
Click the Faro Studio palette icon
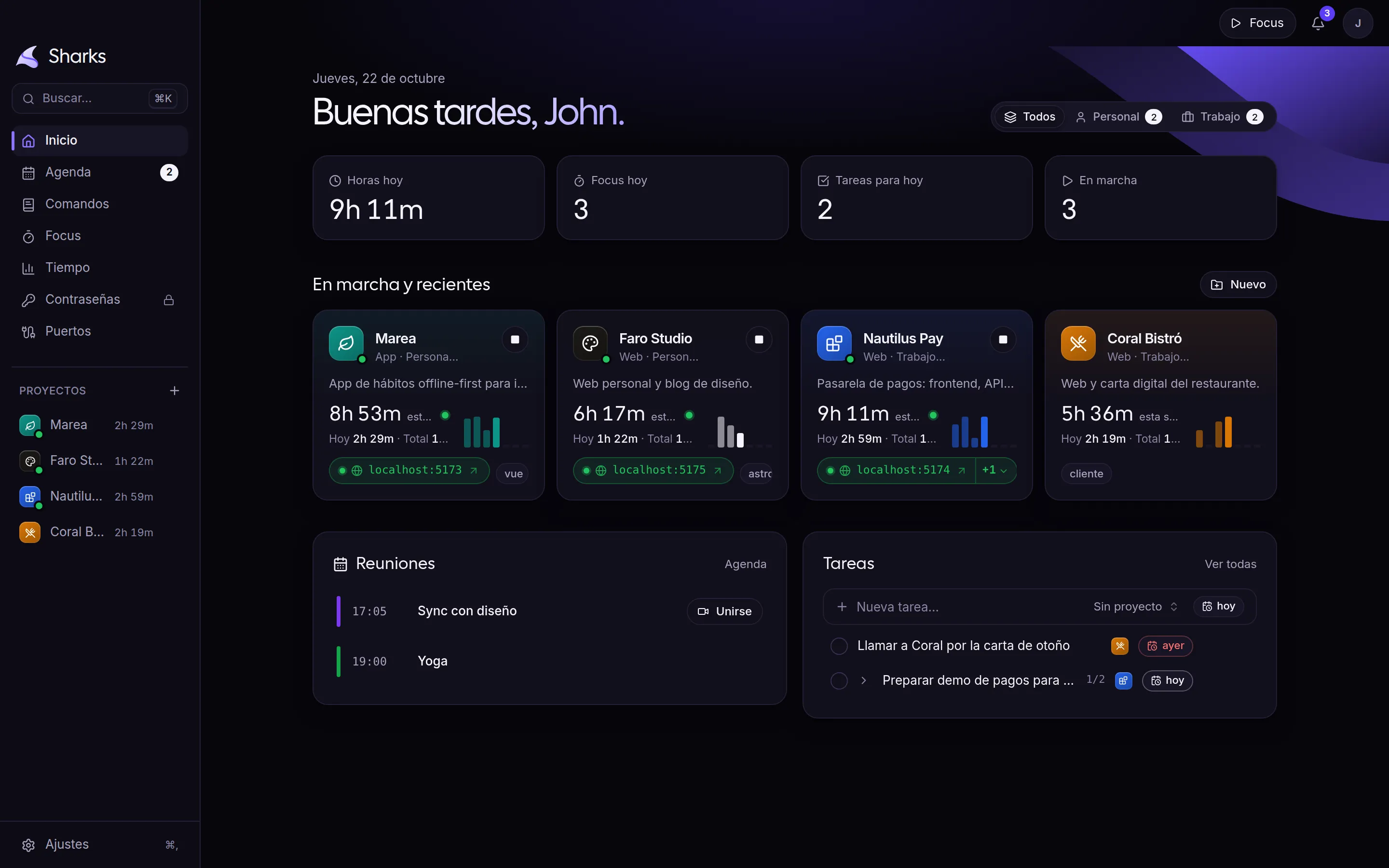pyautogui.click(x=590, y=343)
